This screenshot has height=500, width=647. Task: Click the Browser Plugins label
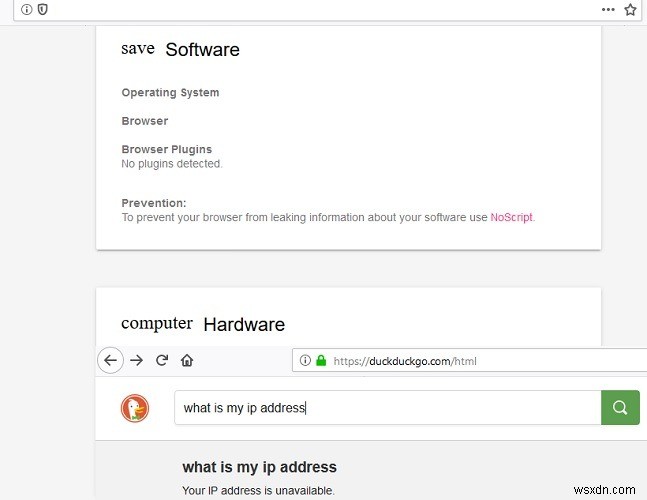[166, 149]
